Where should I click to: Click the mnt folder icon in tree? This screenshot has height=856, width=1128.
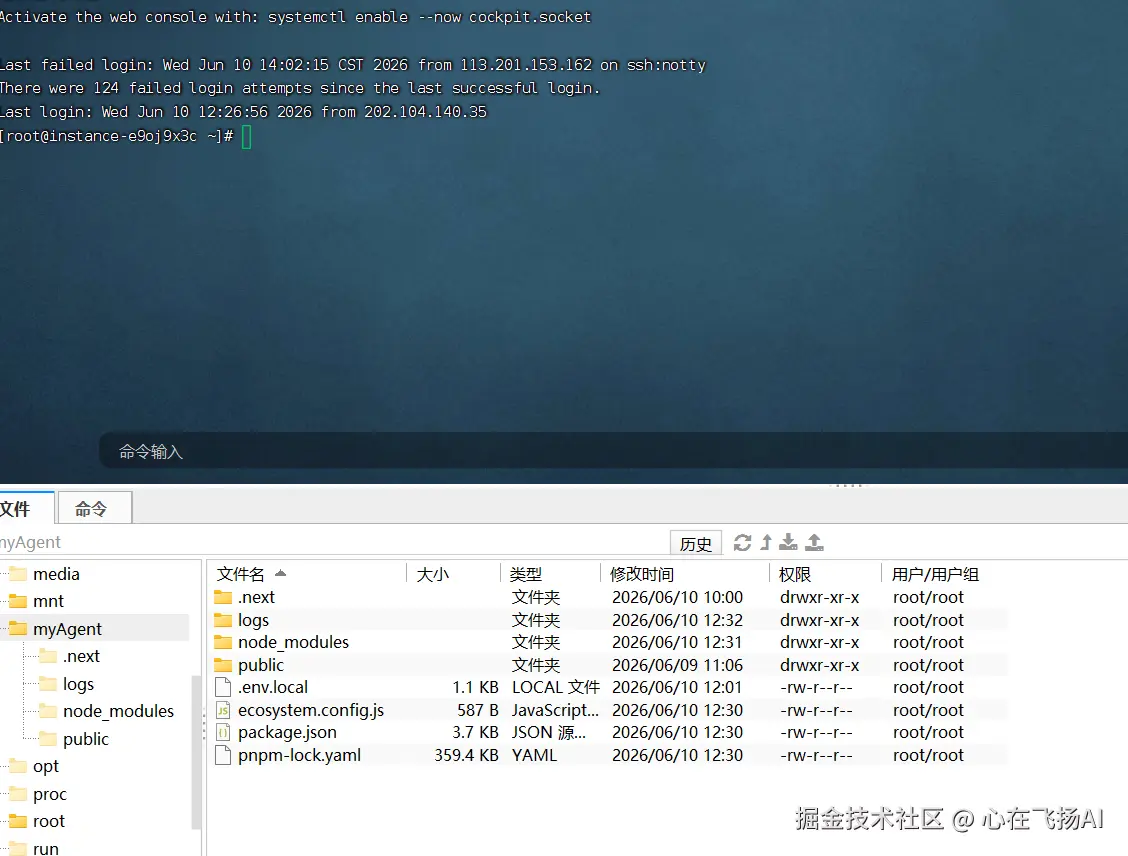point(18,601)
